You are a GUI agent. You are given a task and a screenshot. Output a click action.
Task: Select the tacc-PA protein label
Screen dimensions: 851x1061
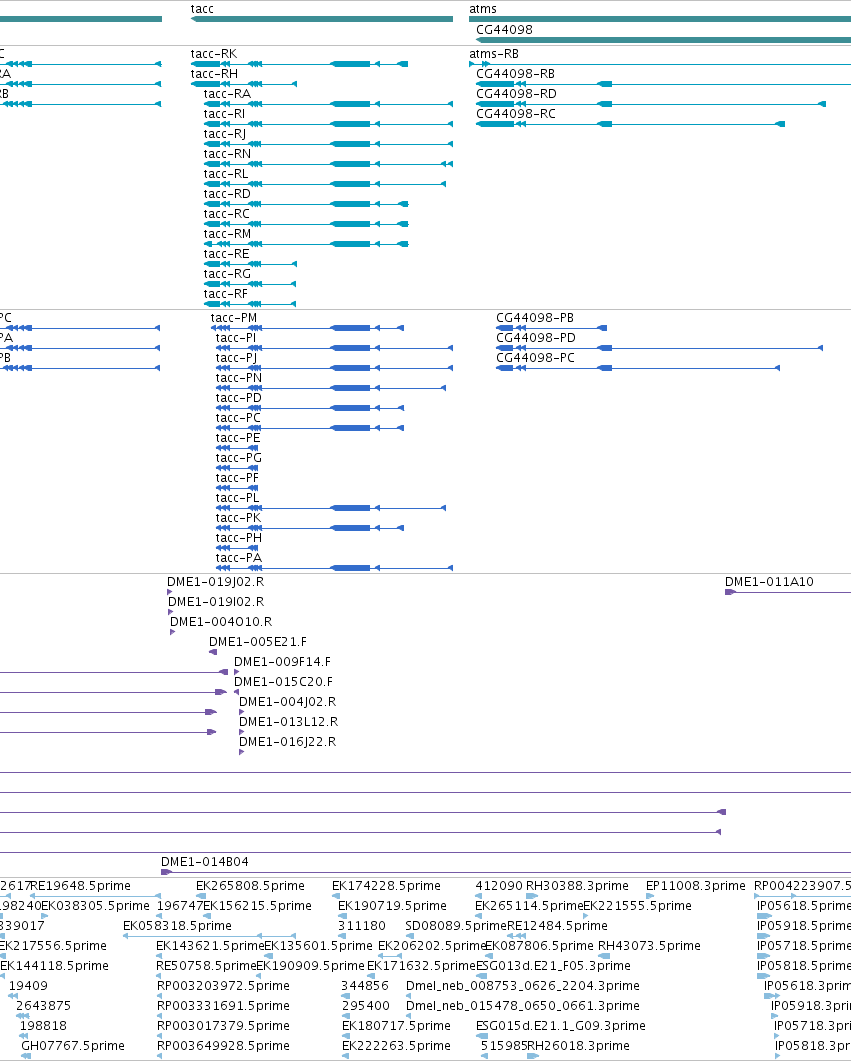pyautogui.click(x=239, y=557)
